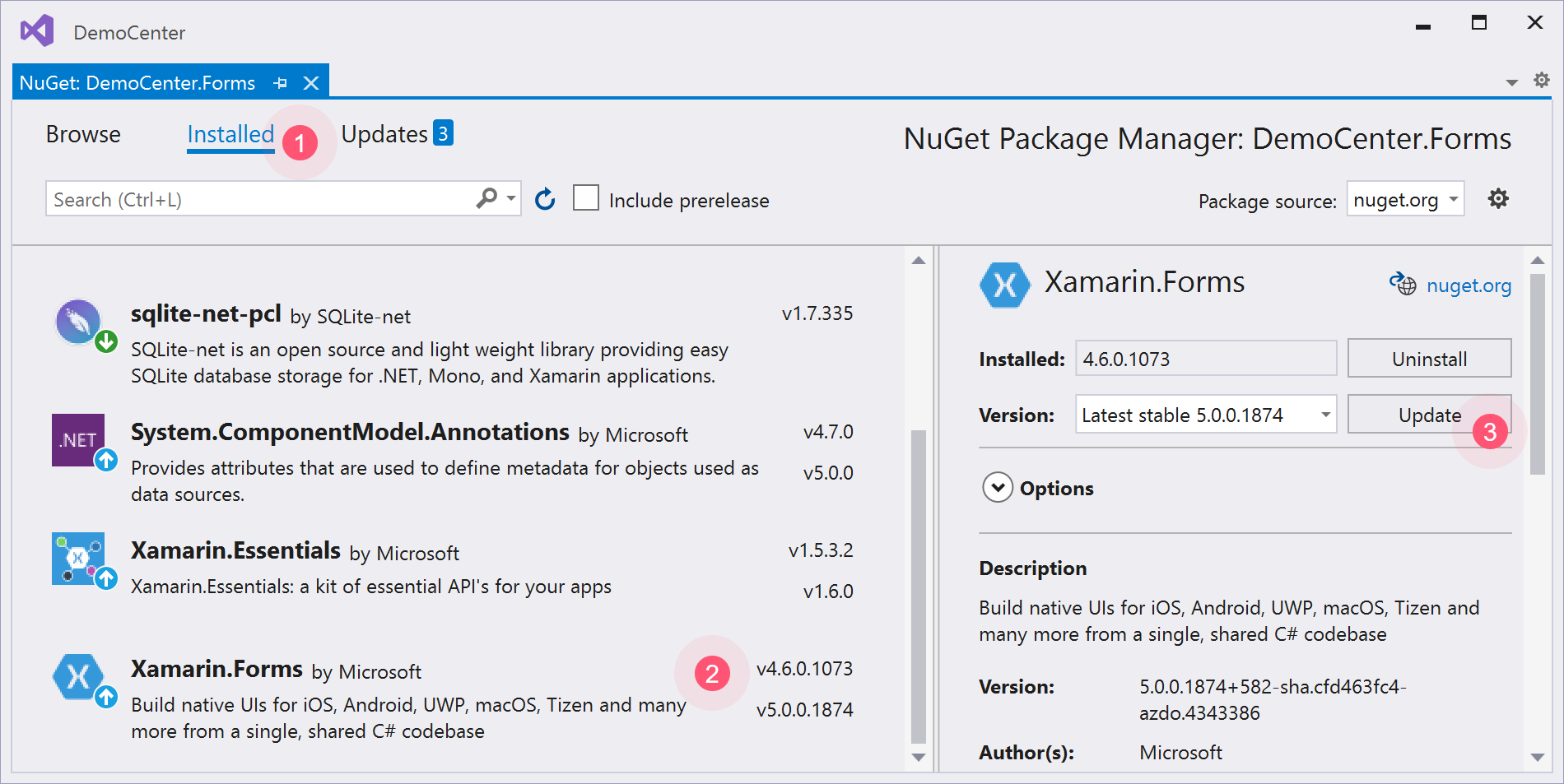Click the package list scrollbar thumb
The height and width of the screenshot is (784, 1564).
919,584
